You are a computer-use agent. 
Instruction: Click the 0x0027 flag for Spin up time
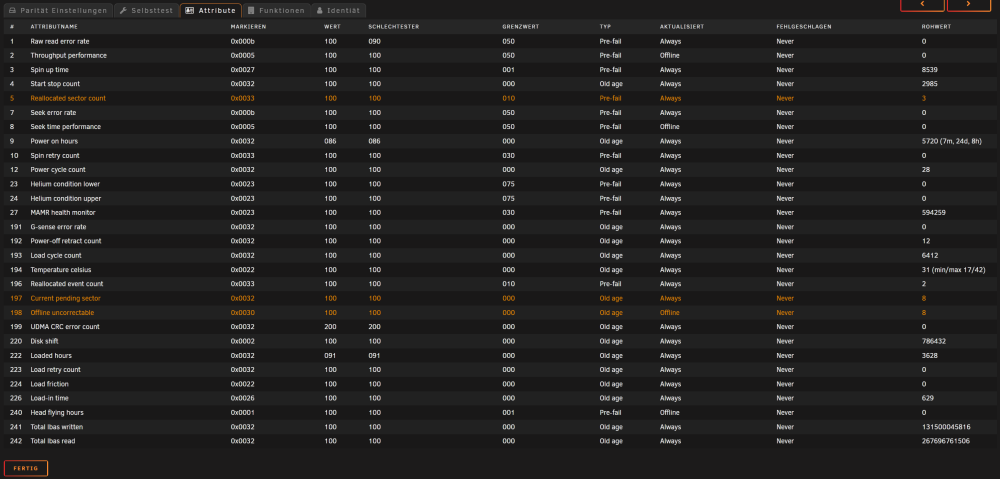[x=243, y=70]
